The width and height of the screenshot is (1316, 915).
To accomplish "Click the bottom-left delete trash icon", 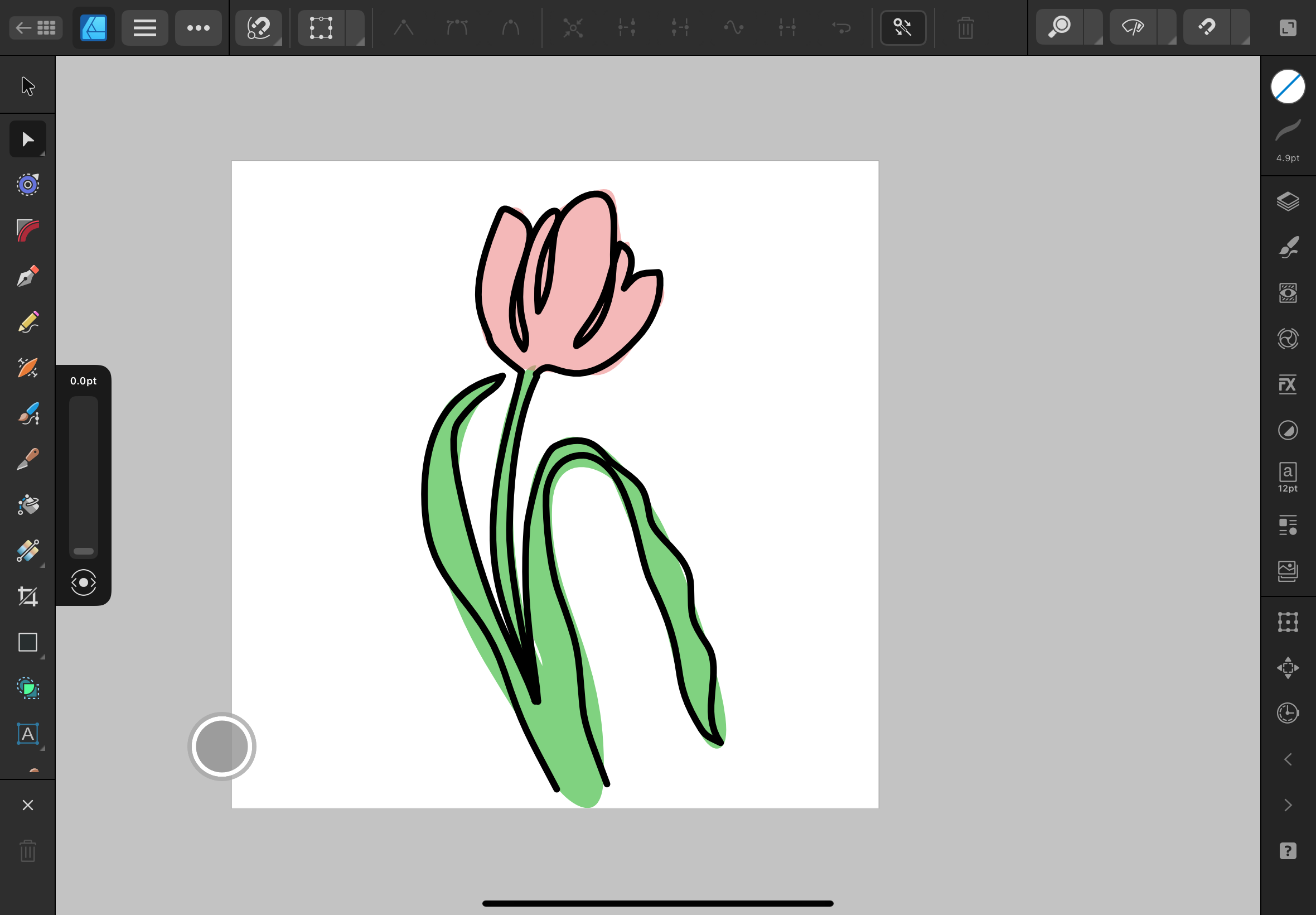I will click(27, 851).
